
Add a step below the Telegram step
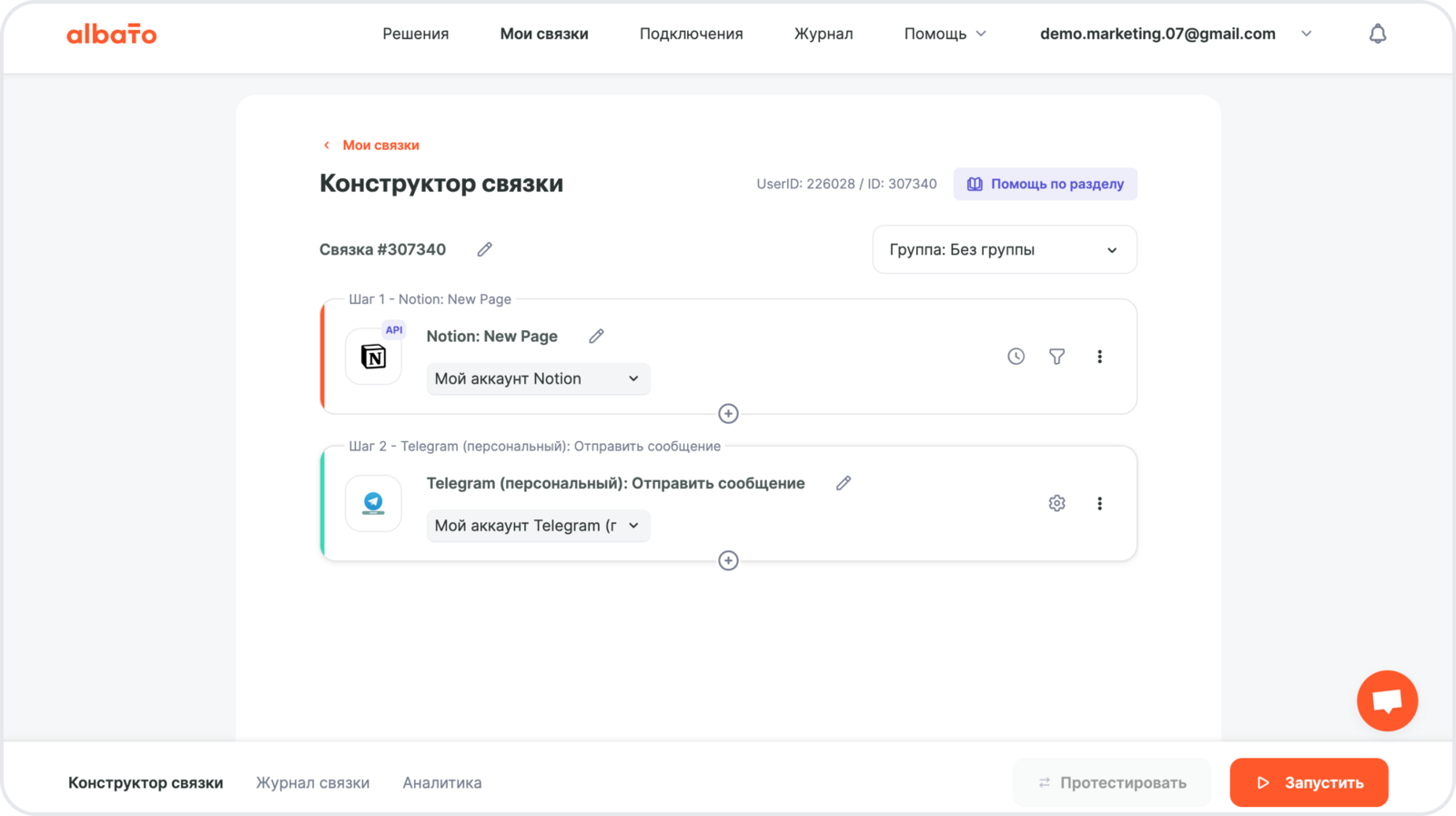(728, 560)
